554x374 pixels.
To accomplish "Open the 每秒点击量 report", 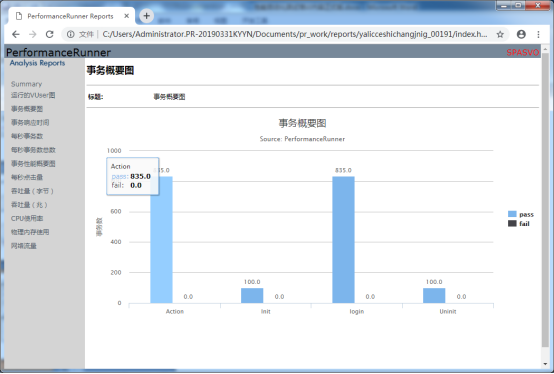I will 27,177.
